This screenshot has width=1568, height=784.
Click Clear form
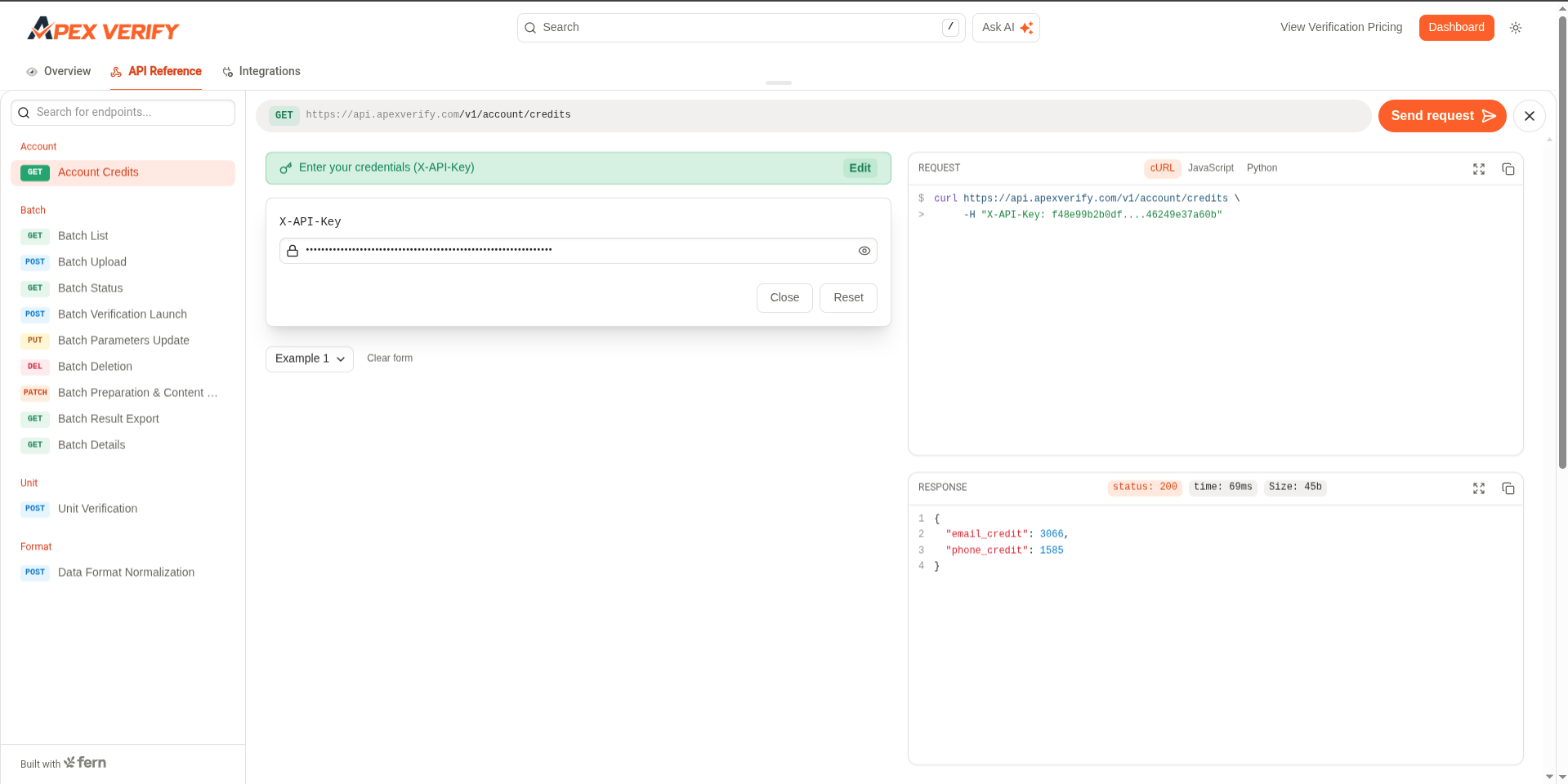390,359
